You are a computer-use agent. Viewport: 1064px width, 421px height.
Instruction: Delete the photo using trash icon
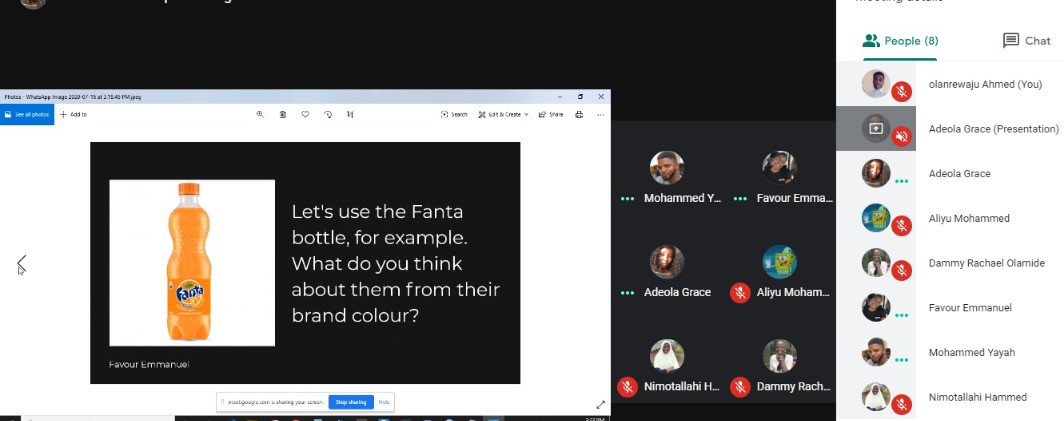pos(282,115)
